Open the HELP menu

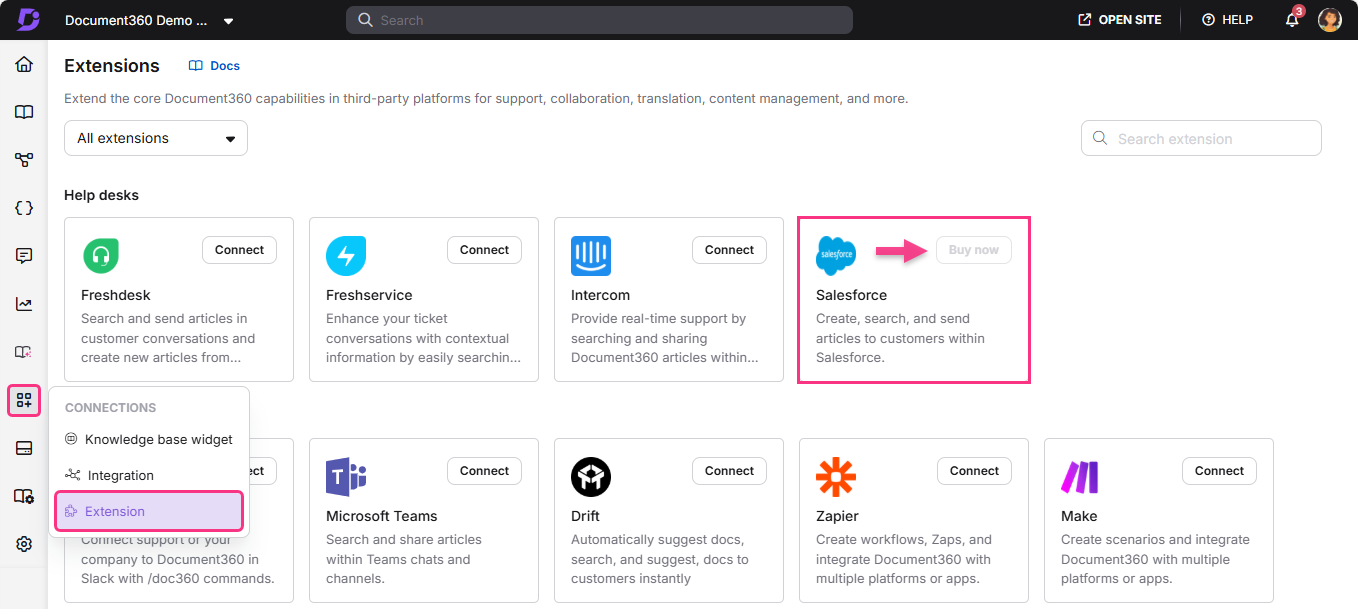point(1227,20)
